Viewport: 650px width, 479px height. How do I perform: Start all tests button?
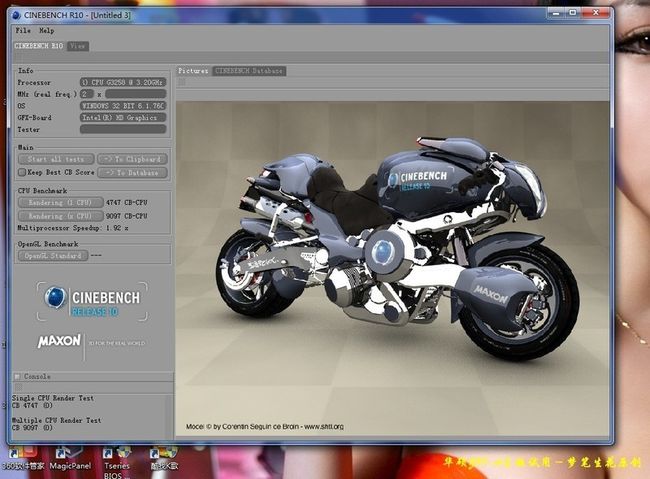(56, 159)
